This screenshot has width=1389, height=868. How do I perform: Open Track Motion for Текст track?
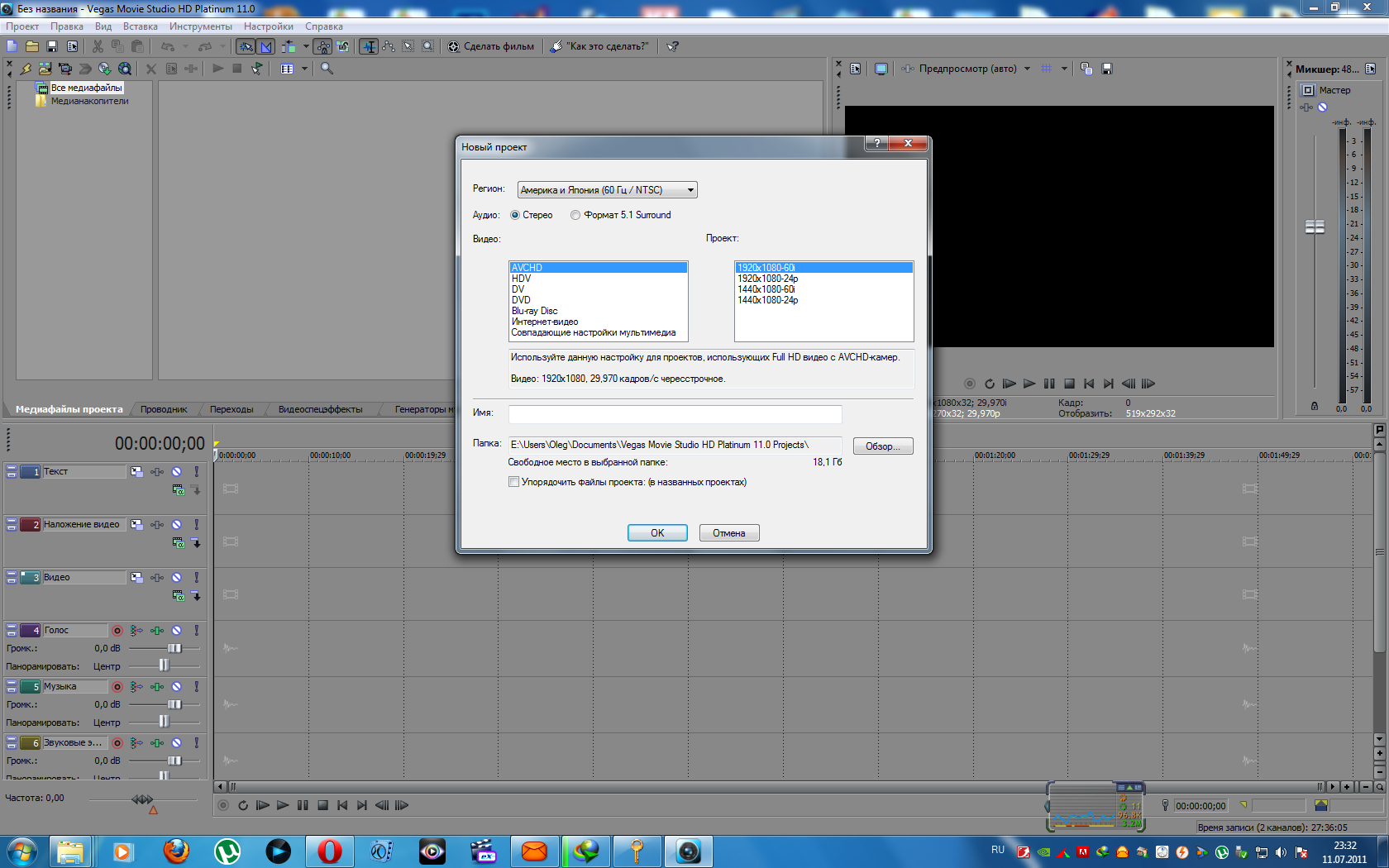(x=136, y=471)
